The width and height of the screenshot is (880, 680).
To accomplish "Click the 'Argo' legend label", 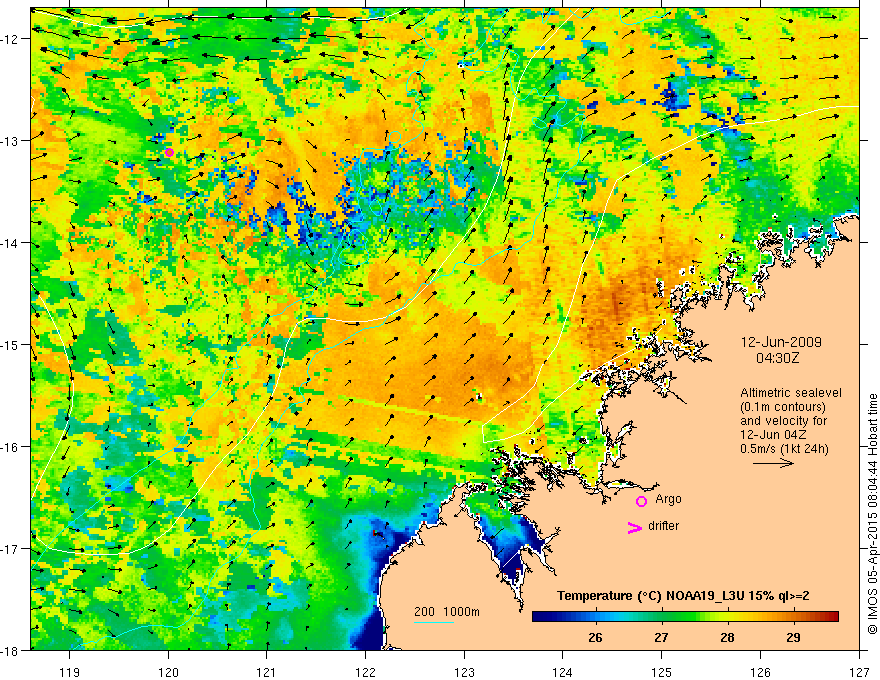I will coord(668,499).
